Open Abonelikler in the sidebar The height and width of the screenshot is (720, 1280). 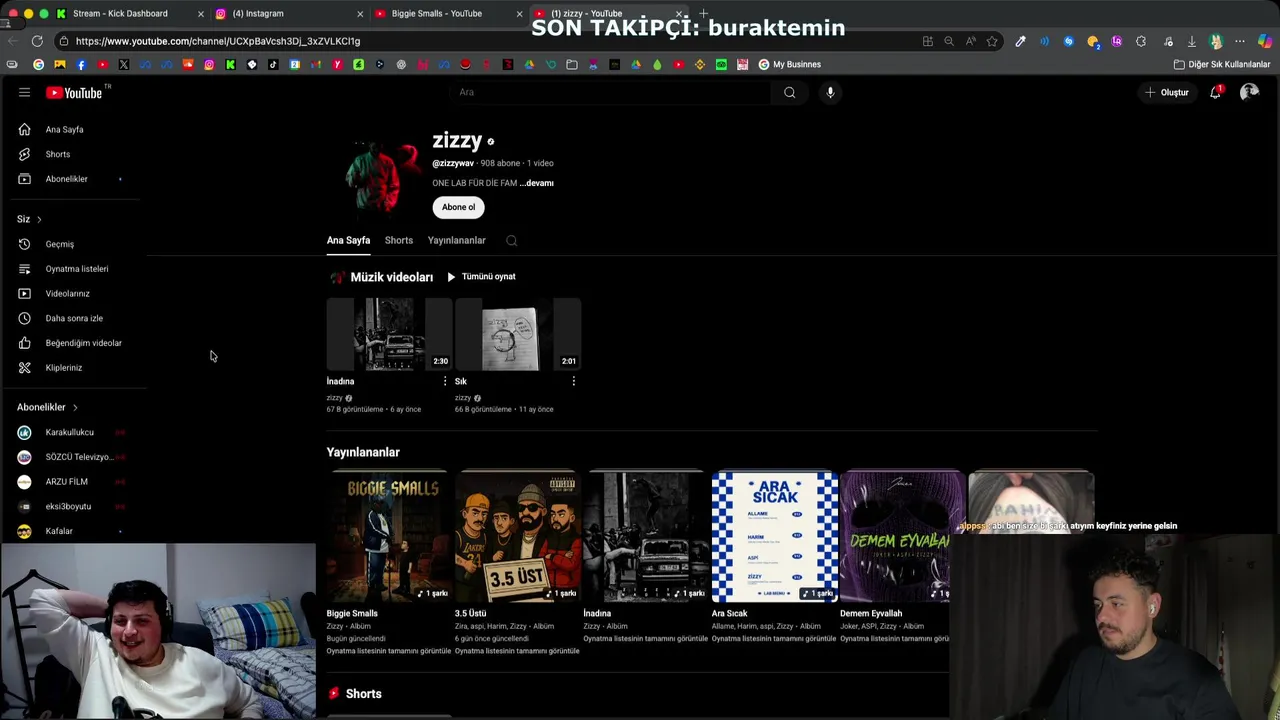pos(66,179)
